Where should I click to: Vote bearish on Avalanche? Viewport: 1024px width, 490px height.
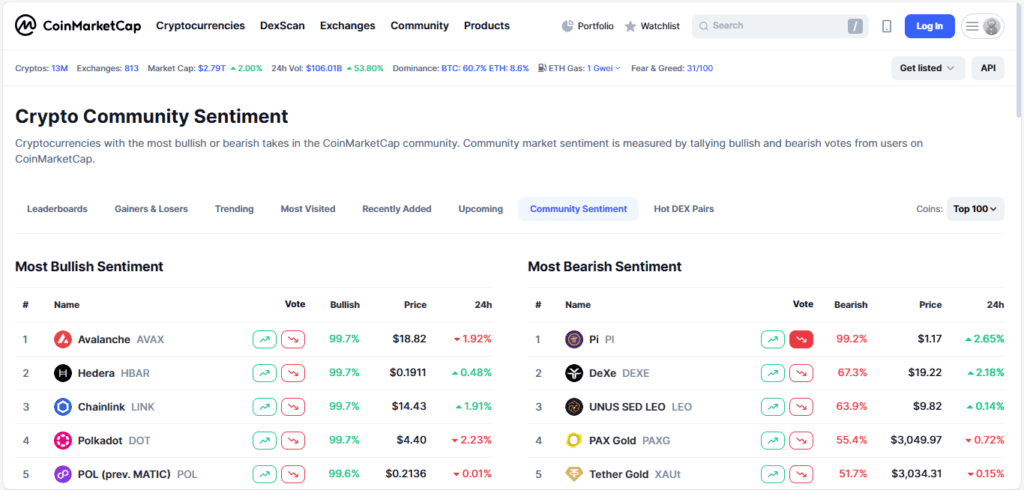[293, 339]
